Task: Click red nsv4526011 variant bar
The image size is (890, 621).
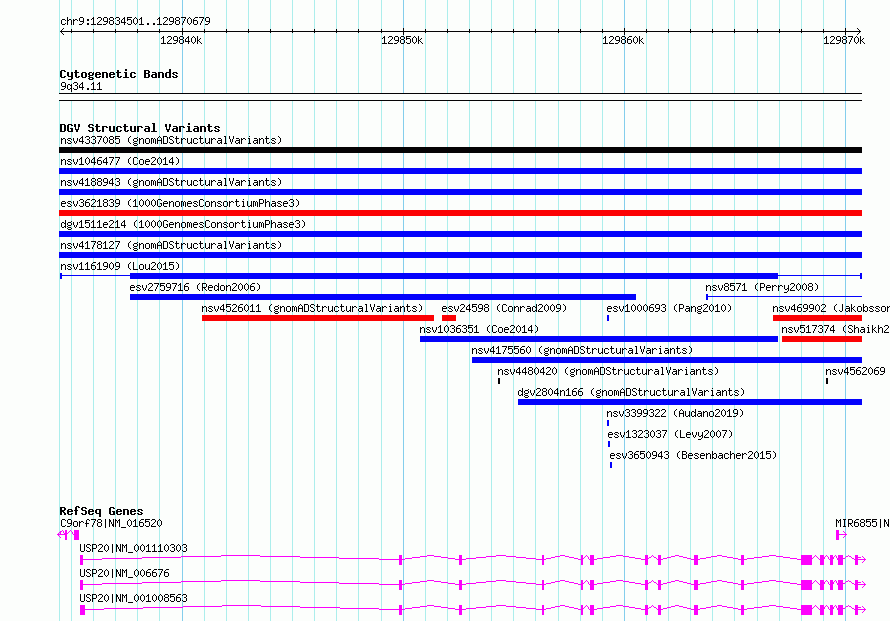Action: click(318, 318)
